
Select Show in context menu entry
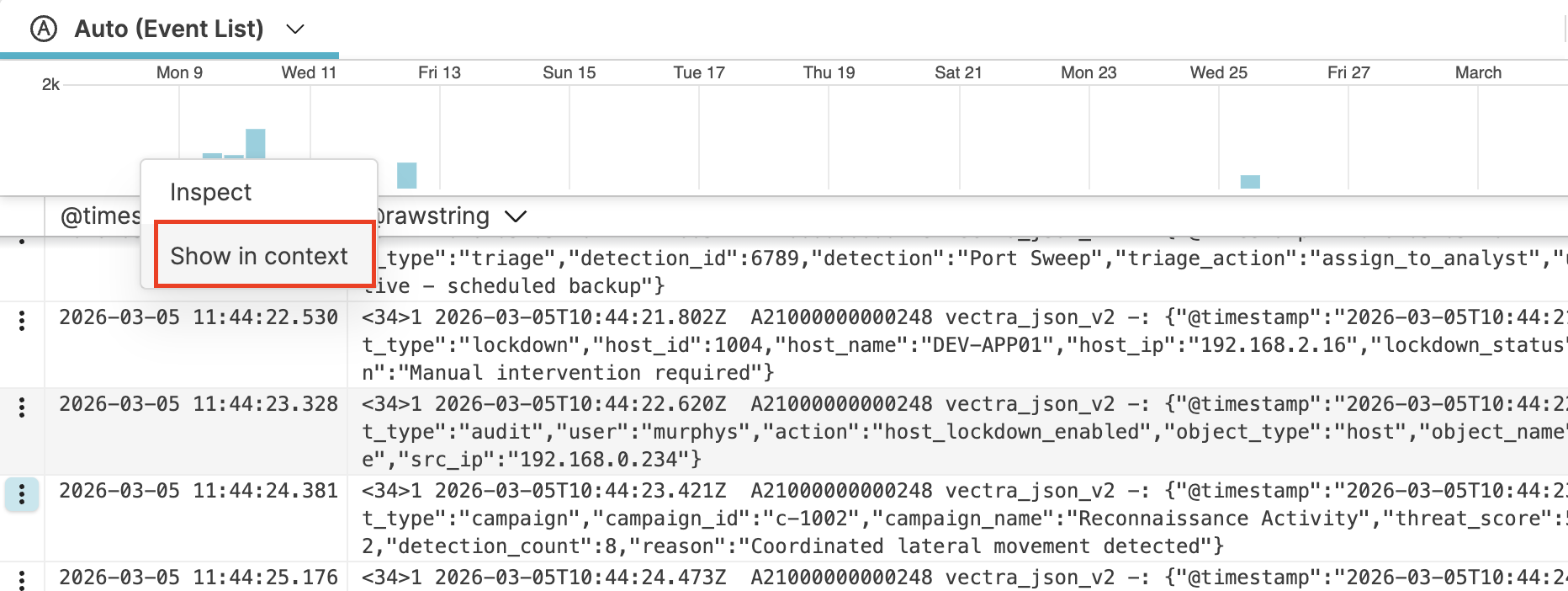[259, 256]
